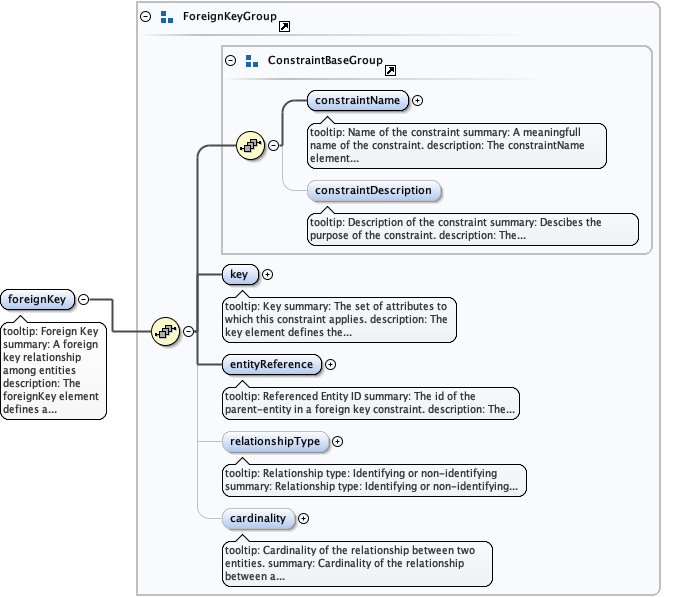
Task: Select the foreignKey root element
Action: tap(38, 299)
